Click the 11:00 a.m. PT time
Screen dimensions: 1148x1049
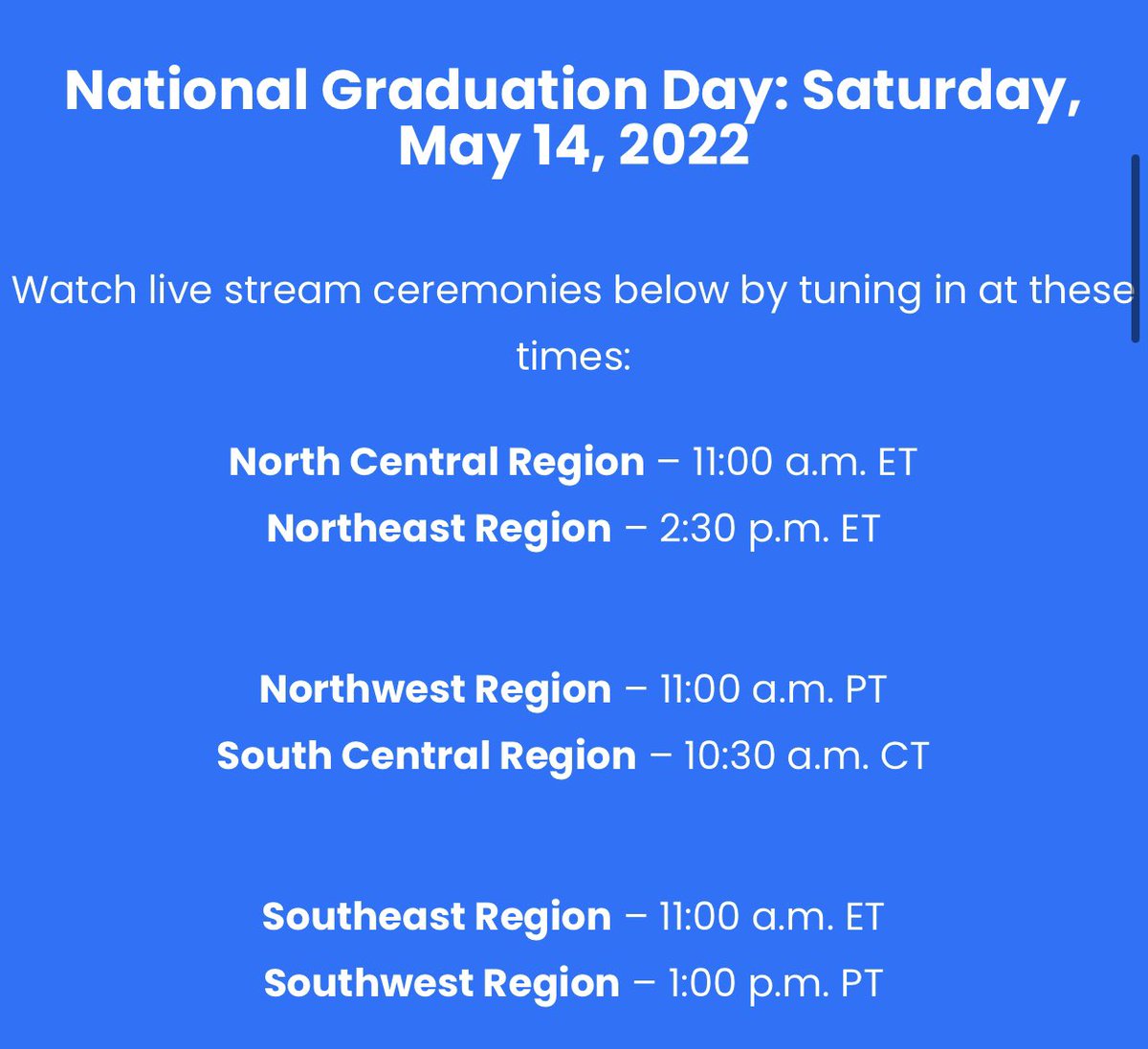[773, 689]
